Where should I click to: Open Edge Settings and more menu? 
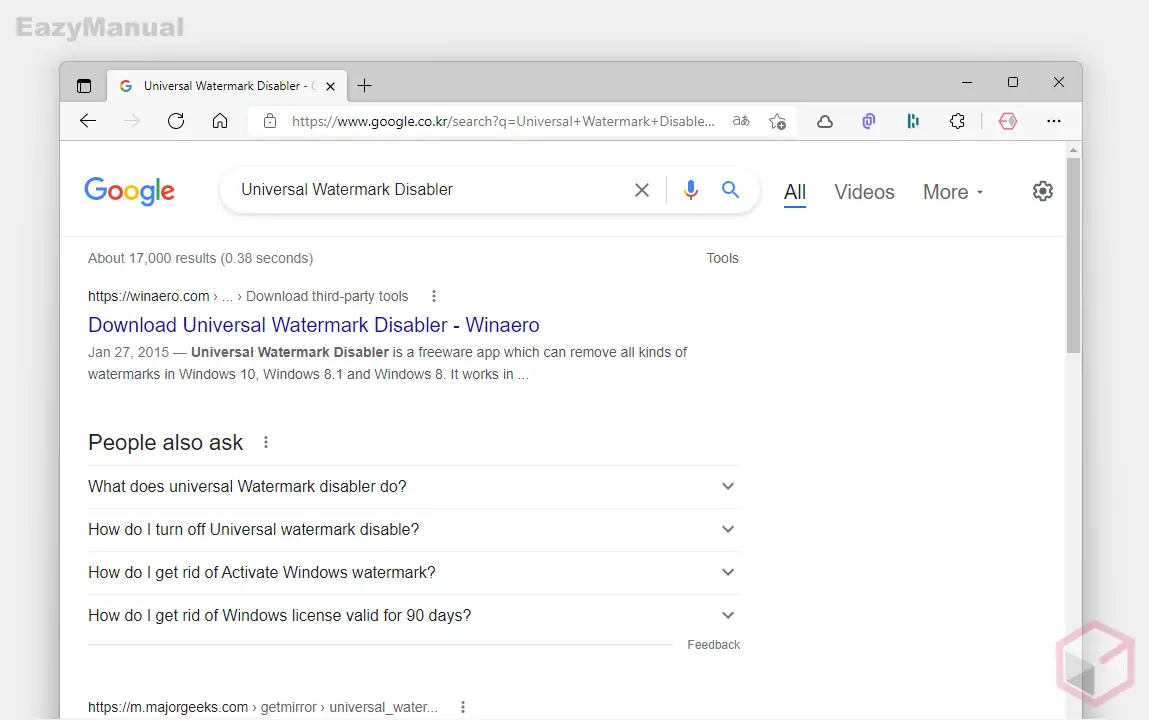[x=1054, y=121]
